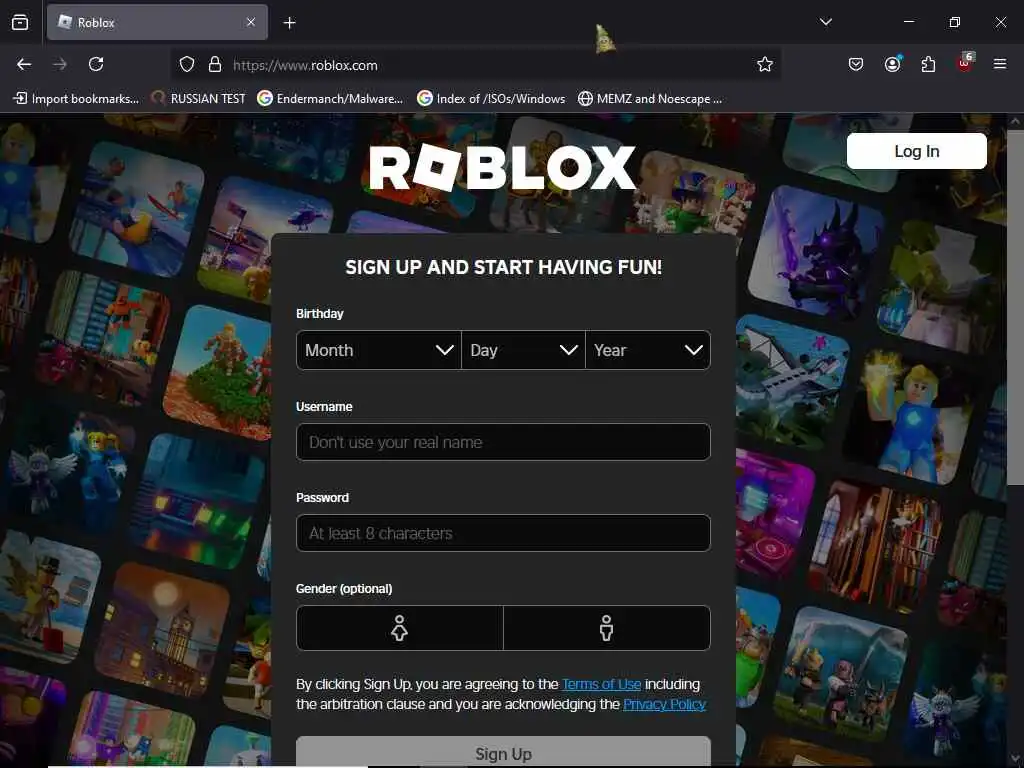Expand the Month birthday dropdown
This screenshot has height=768, width=1024.
(379, 350)
